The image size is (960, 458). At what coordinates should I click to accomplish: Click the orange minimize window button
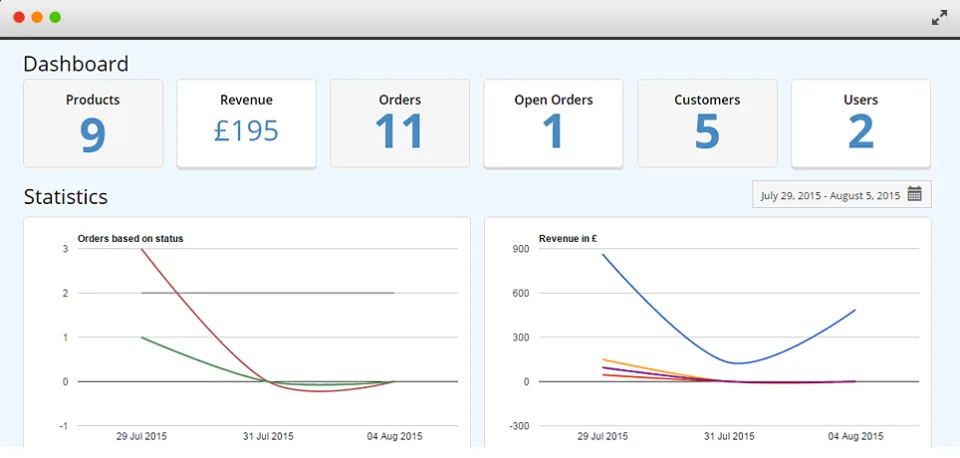pyautogui.click(x=37, y=17)
